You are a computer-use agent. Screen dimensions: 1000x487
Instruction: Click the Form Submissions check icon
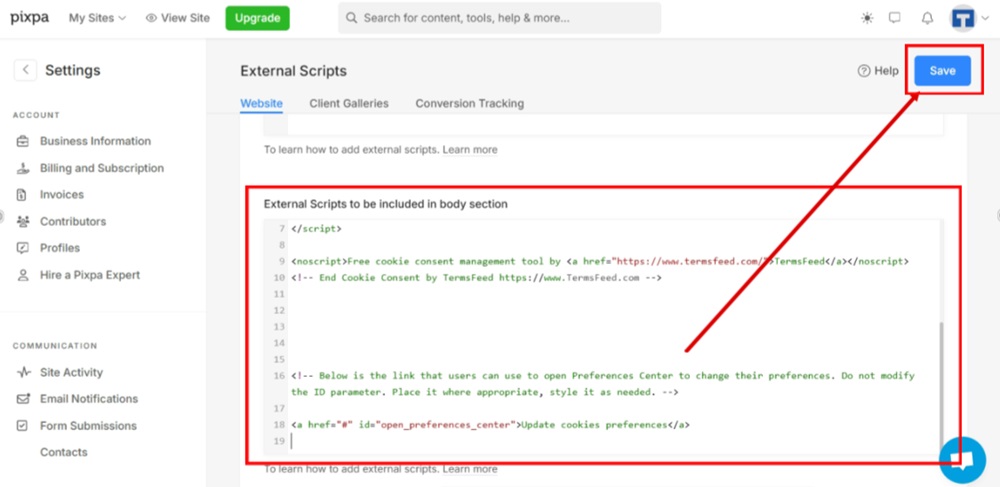click(23, 426)
